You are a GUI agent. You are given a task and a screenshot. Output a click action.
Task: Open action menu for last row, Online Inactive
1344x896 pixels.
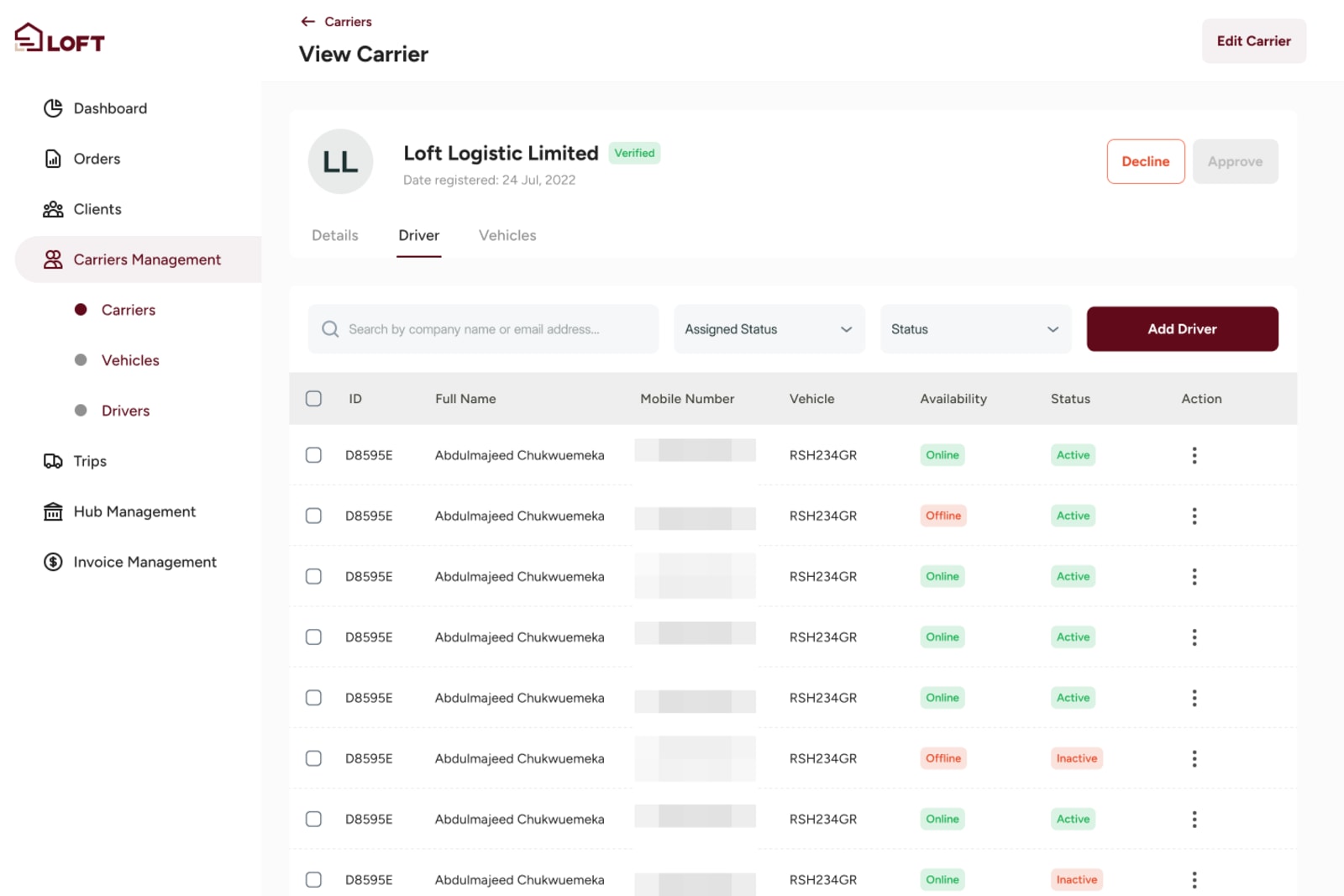point(1194,879)
